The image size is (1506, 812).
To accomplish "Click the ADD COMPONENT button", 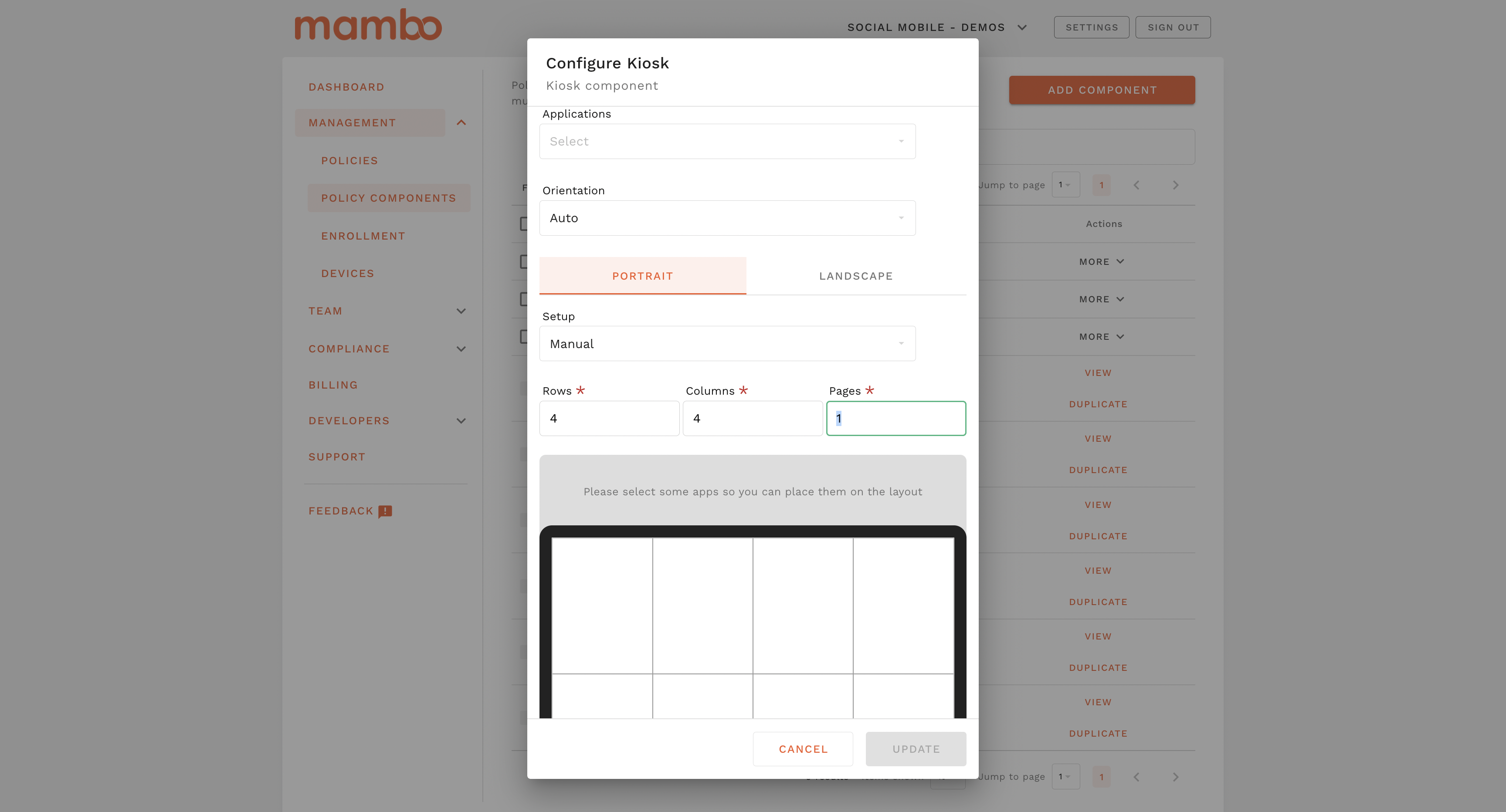I will pos(1101,89).
